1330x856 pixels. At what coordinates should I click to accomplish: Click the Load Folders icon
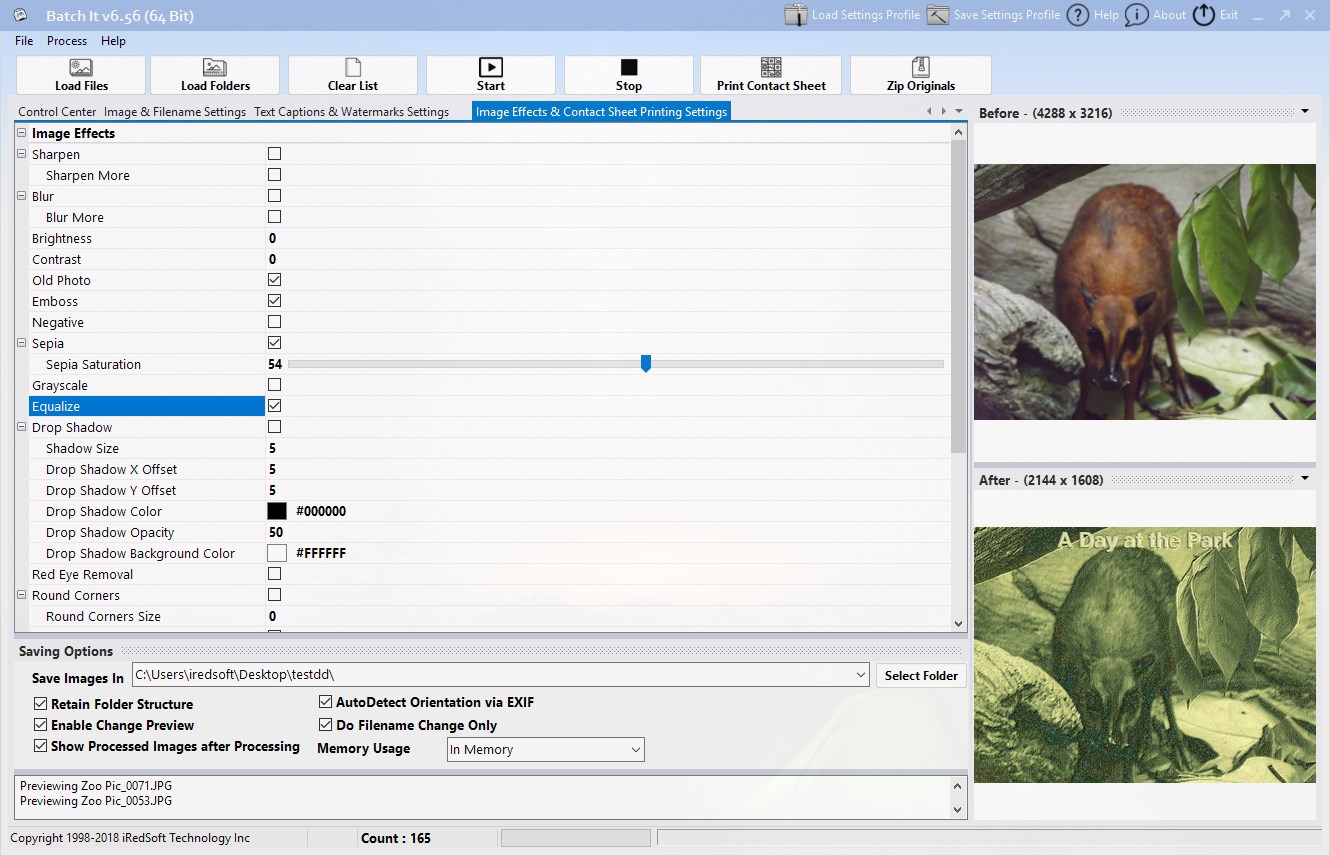point(215,67)
